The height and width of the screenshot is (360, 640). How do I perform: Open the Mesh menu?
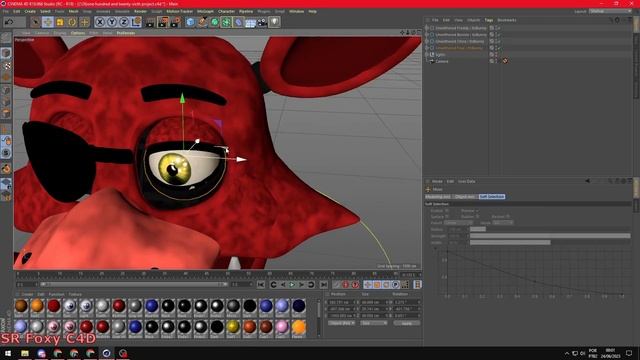[73, 11]
